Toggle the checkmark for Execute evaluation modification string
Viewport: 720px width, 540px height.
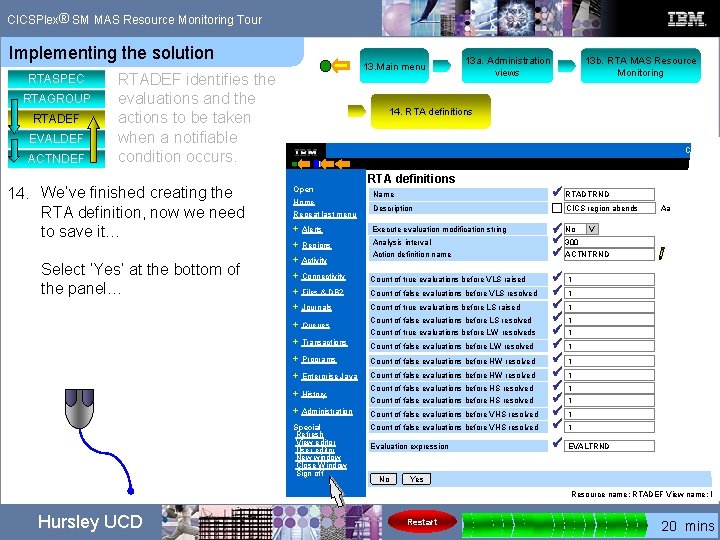557,228
